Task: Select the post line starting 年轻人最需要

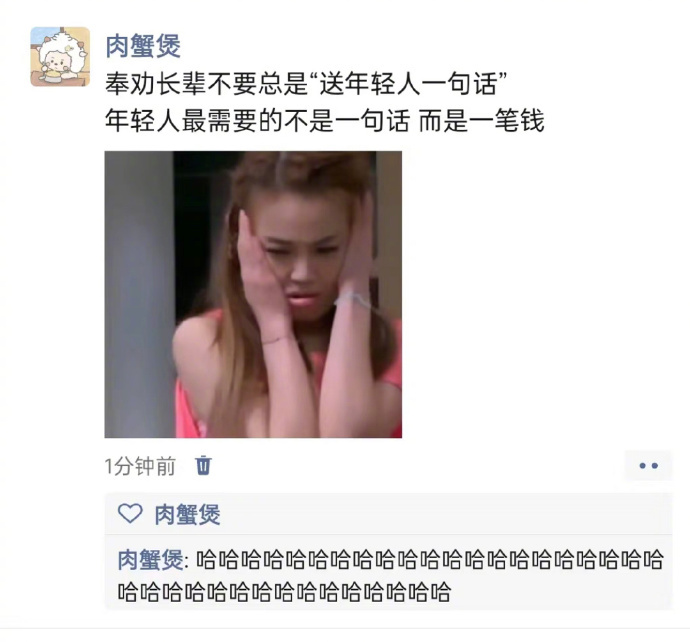Action: point(325,120)
